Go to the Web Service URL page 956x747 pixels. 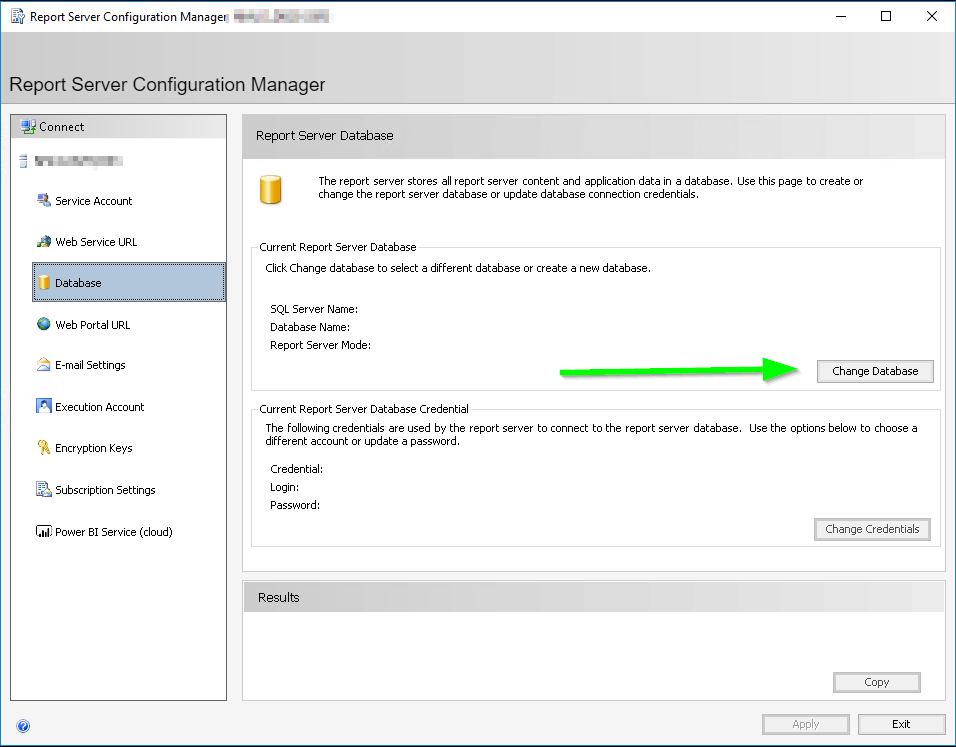pyautogui.click(x=96, y=242)
